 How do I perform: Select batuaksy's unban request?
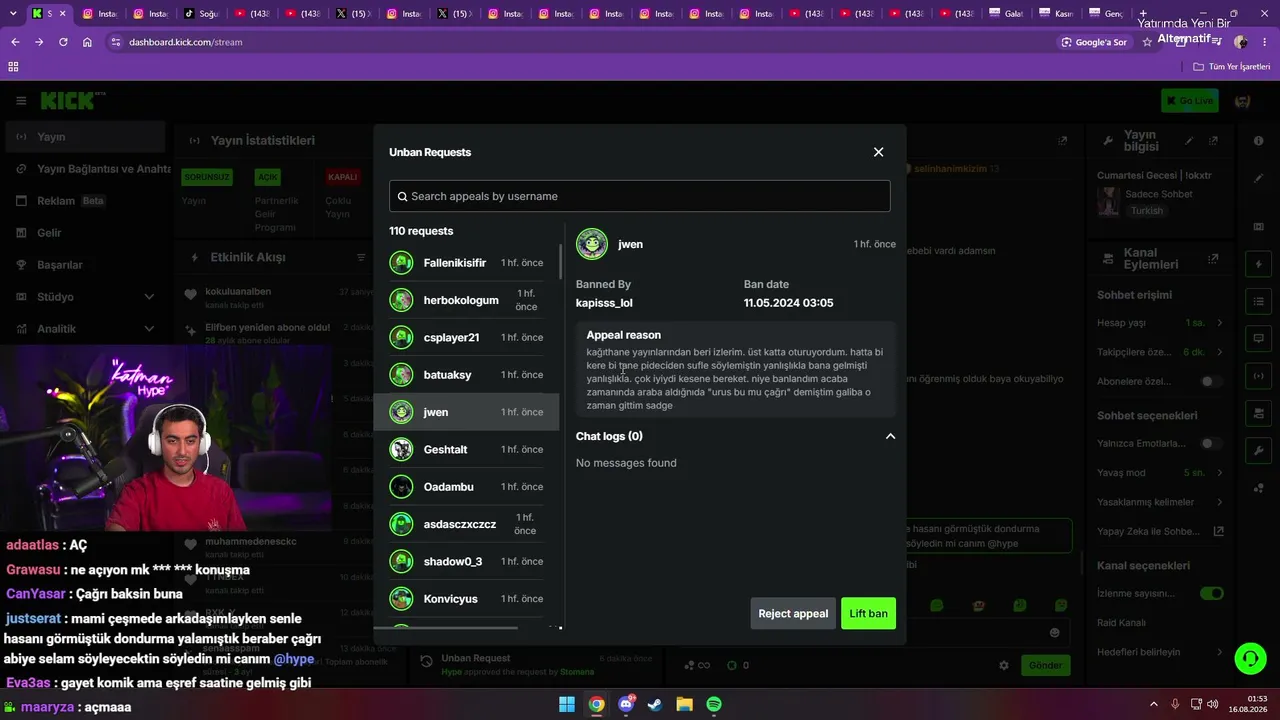(466, 375)
